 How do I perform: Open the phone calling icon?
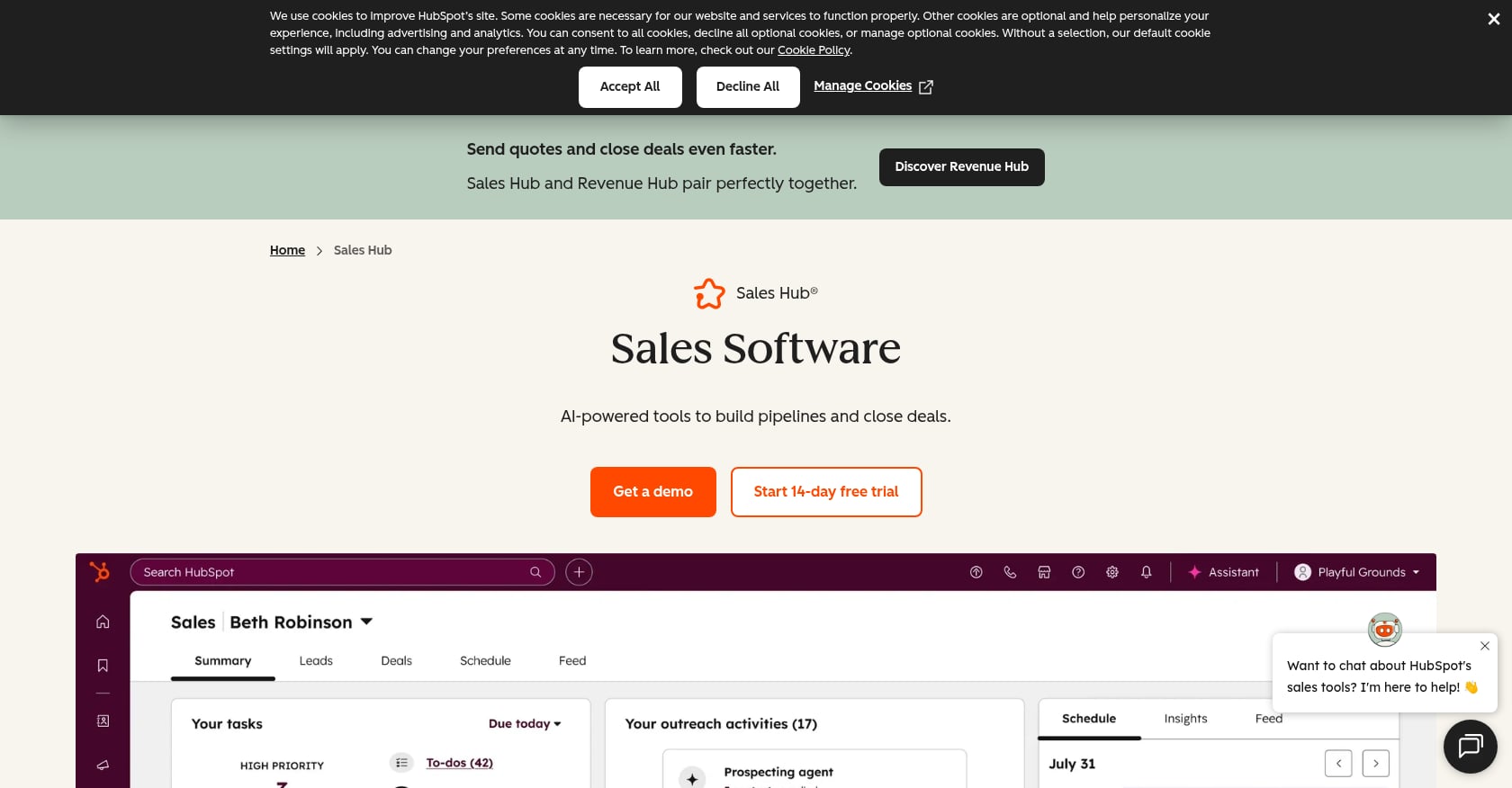(1010, 572)
